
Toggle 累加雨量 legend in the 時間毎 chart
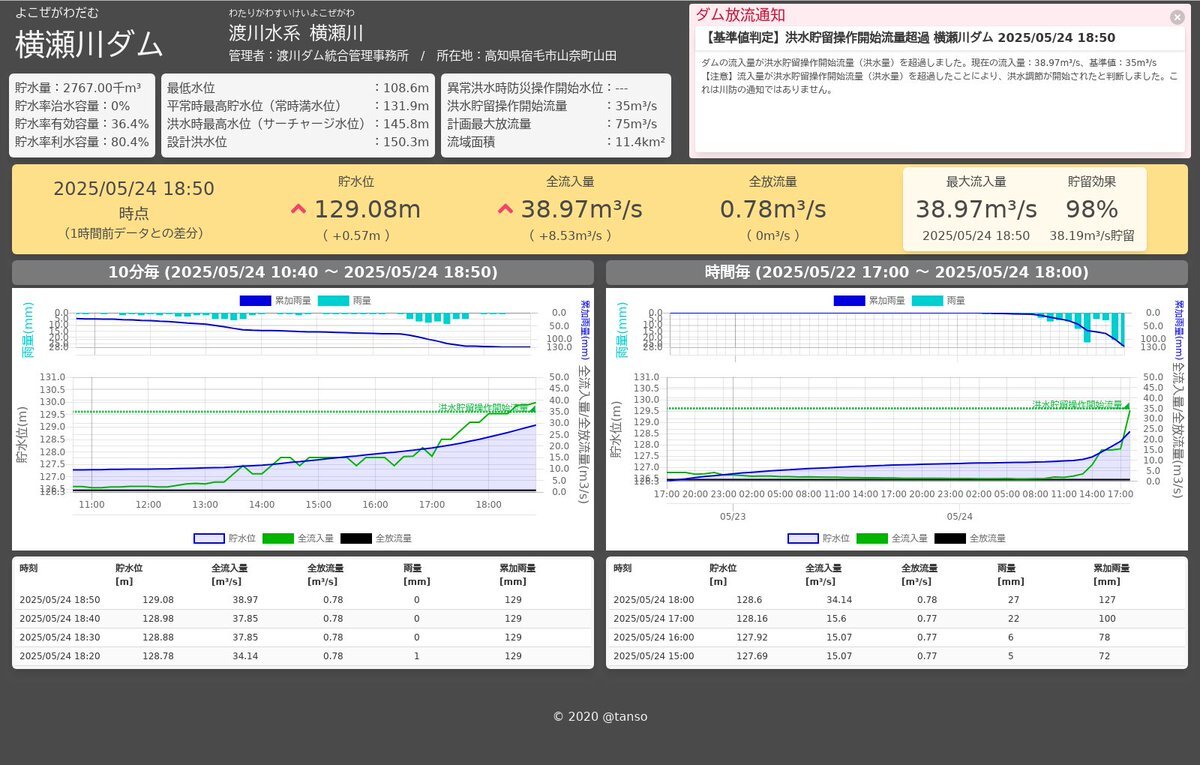[870, 300]
